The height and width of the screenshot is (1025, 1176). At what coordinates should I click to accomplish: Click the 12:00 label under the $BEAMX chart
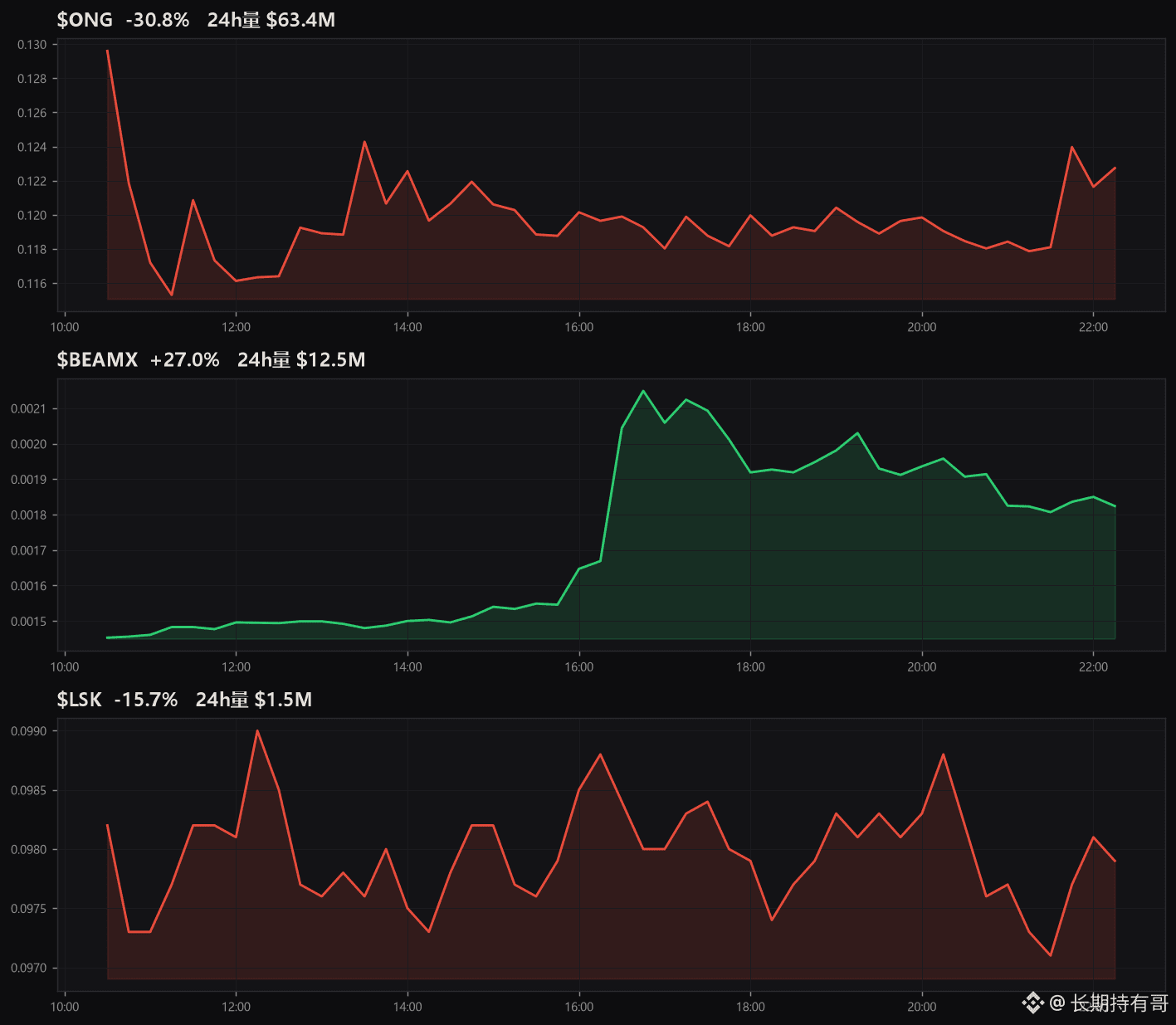pos(236,667)
